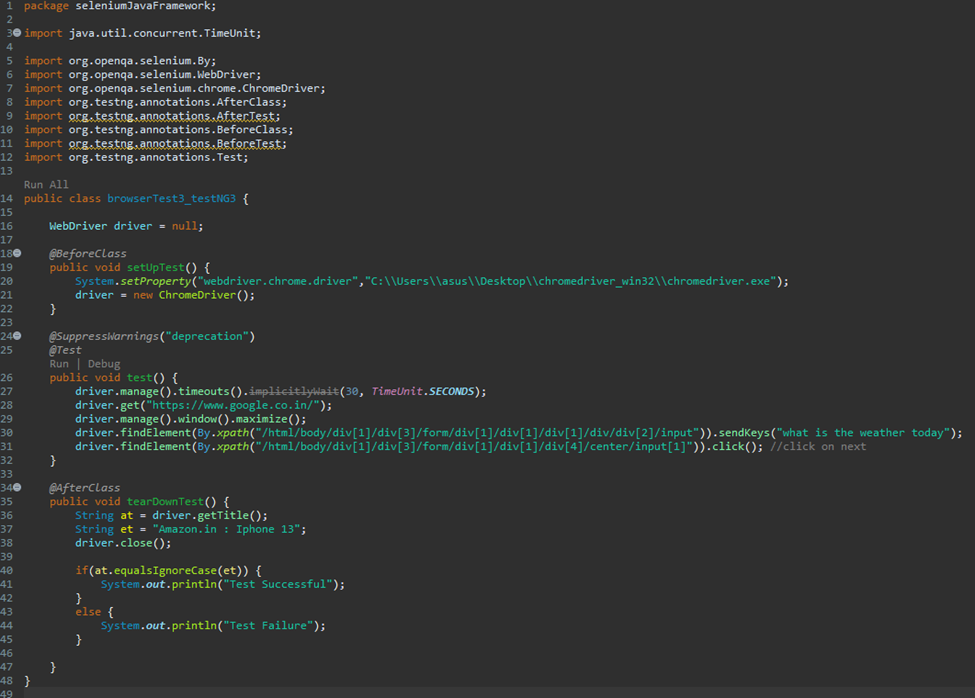Click driver.close() on line 38
Screen dimensions: 975x698
(122, 543)
